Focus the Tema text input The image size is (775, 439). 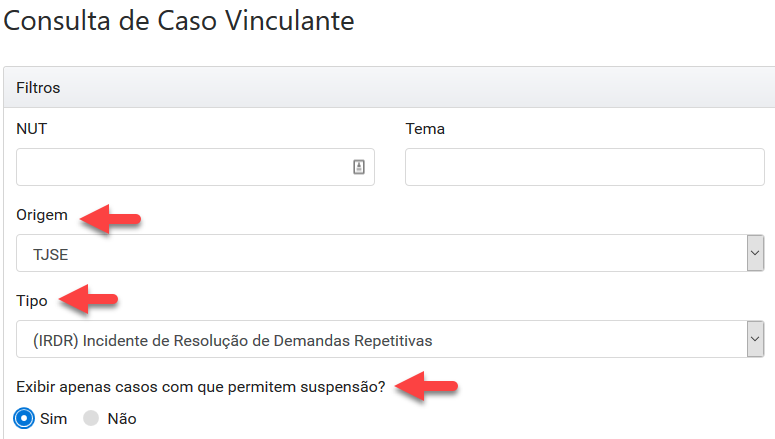584,167
